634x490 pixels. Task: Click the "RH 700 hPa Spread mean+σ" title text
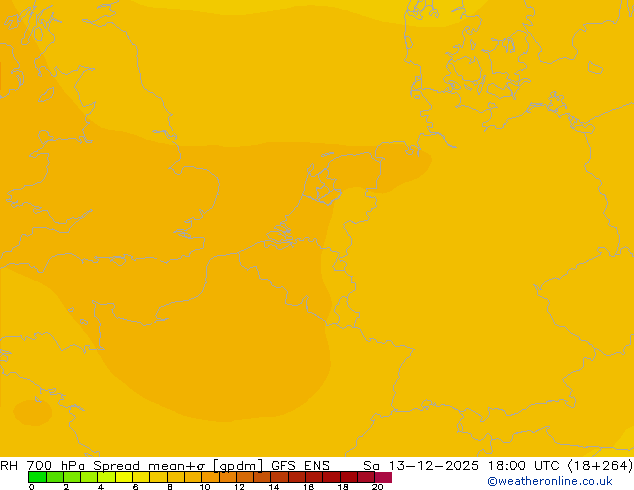click(x=103, y=466)
